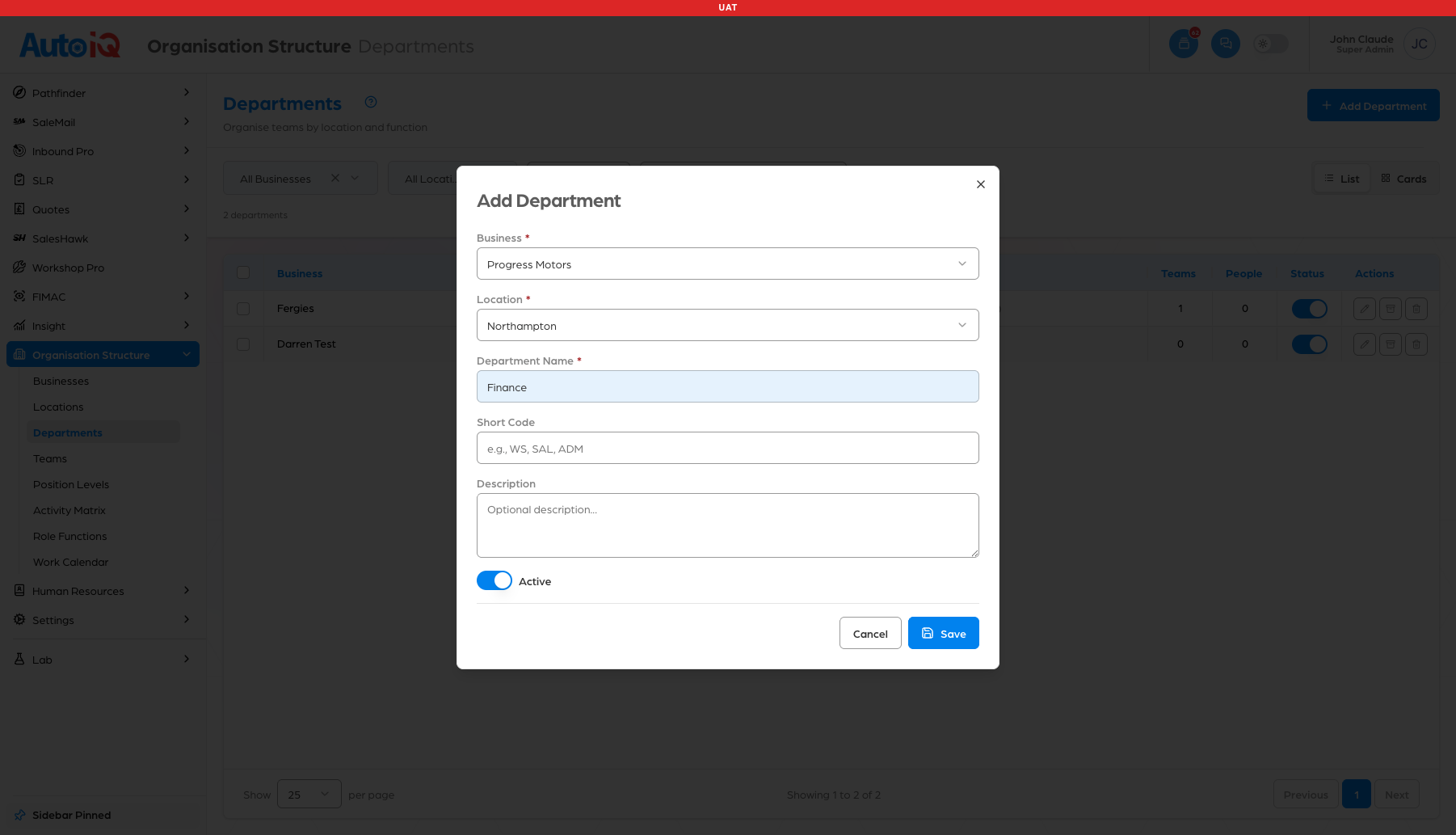
Task: Click the Cancel button in dialog
Action: (870, 633)
